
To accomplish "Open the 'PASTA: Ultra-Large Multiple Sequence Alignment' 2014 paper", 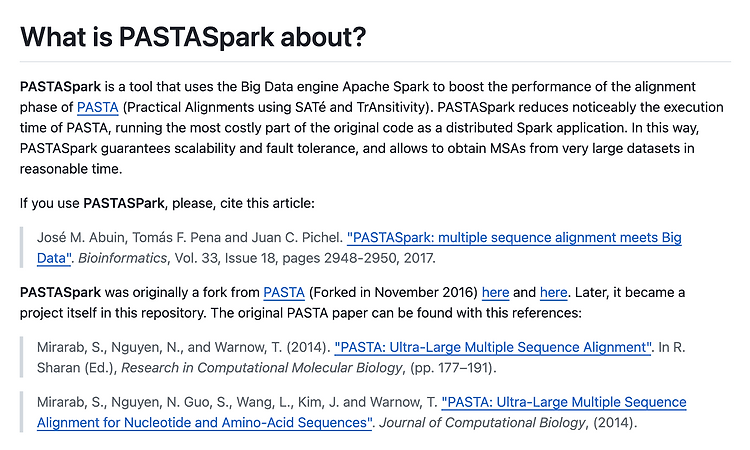I will click(x=493, y=347).
